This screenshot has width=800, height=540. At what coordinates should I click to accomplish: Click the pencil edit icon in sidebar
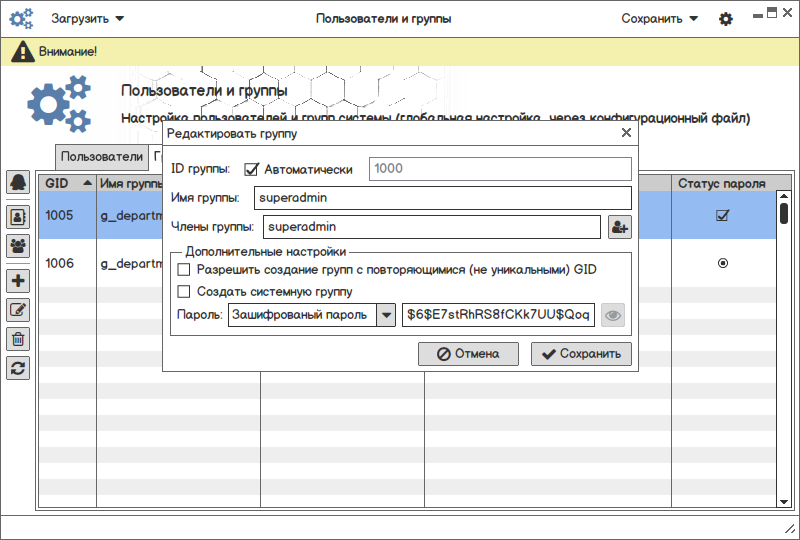click(x=18, y=310)
